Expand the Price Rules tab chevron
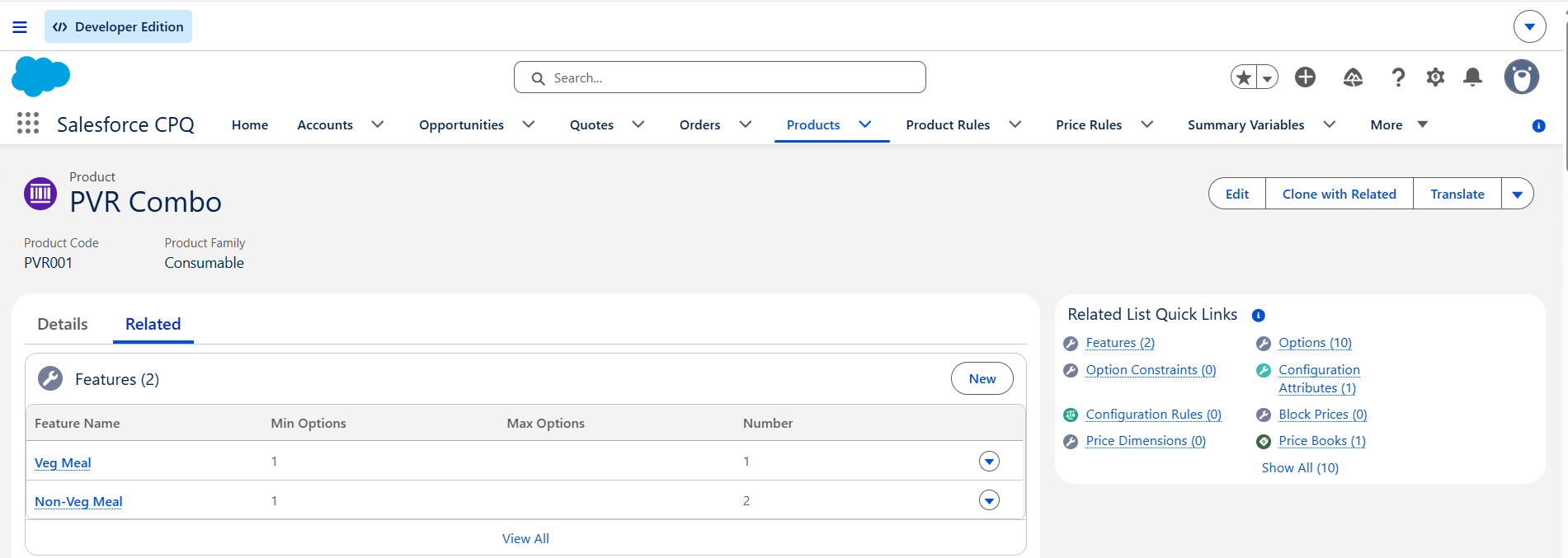This screenshot has width=1568, height=558. pos(1147,124)
